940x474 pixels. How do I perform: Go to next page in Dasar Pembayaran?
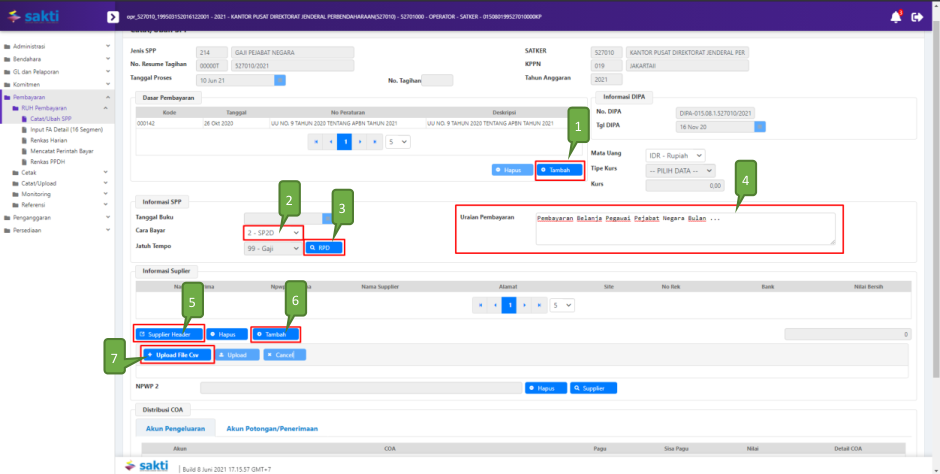point(357,142)
